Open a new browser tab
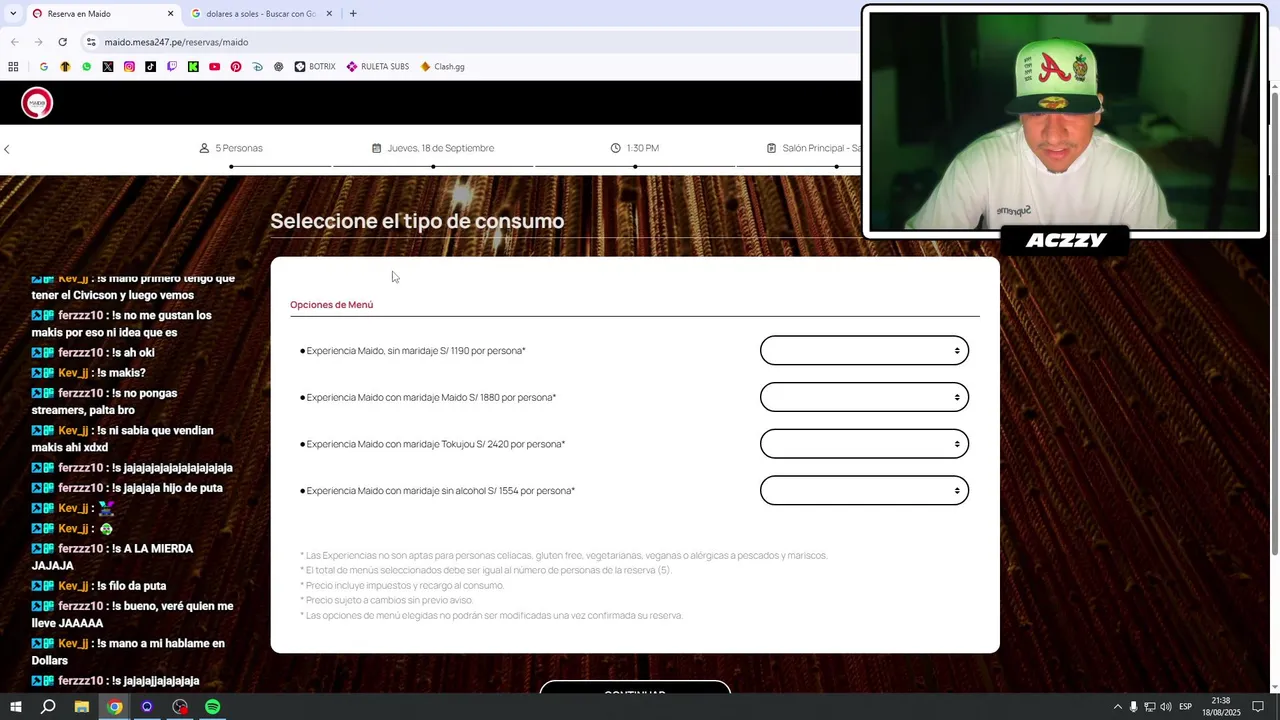This screenshot has width=1280, height=720. pyautogui.click(x=353, y=14)
